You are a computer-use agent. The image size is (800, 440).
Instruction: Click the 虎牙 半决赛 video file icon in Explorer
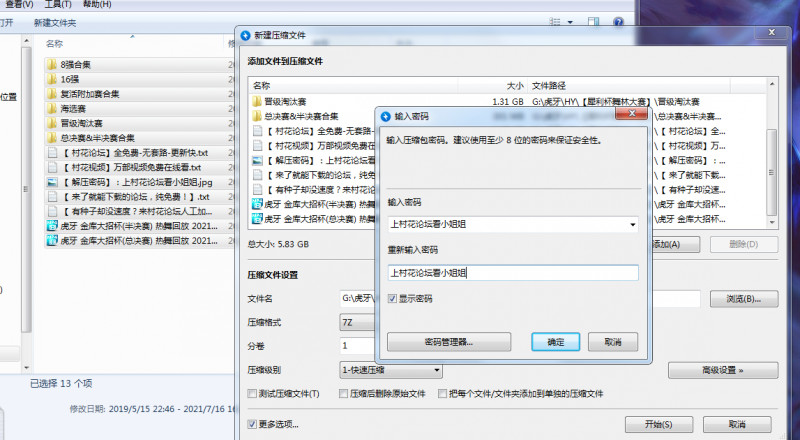coord(52,227)
